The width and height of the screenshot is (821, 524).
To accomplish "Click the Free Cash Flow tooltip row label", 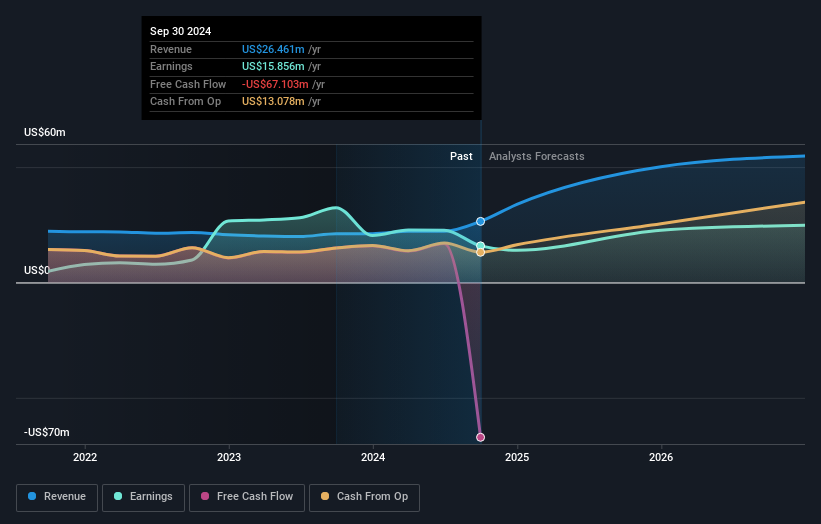I will coord(188,84).
